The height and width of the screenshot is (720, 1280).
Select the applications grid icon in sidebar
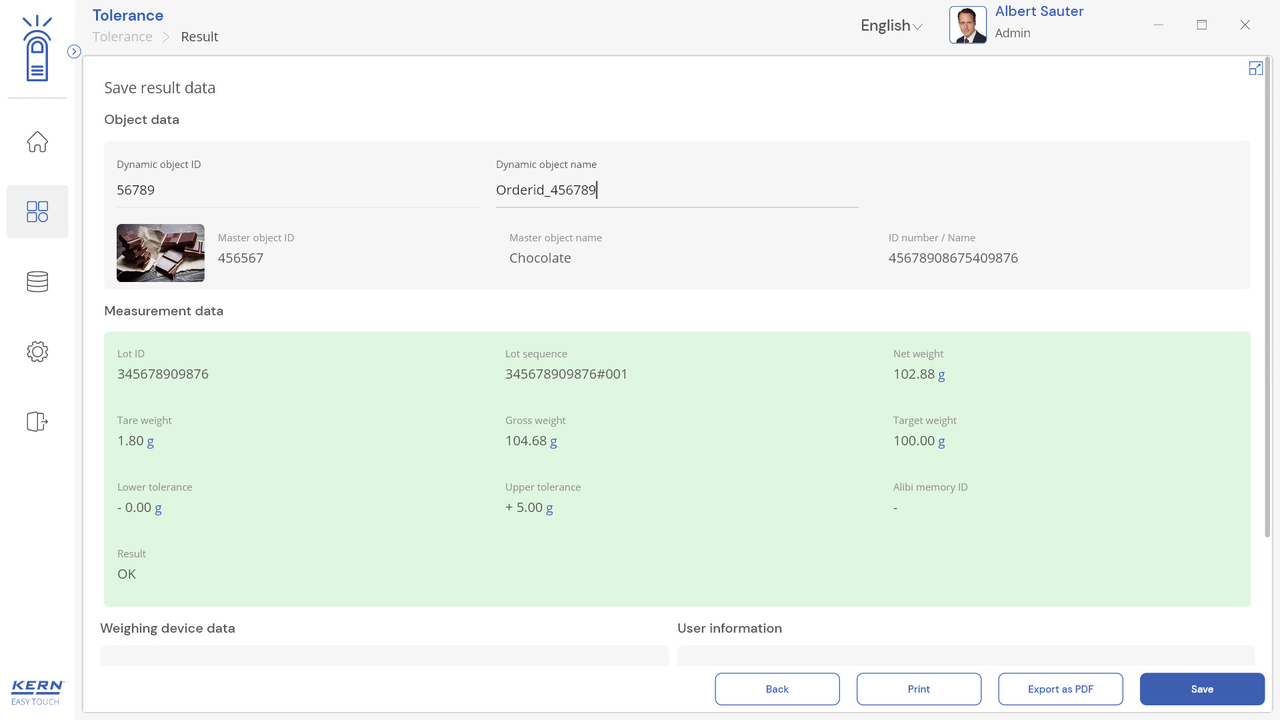[37, 211]
